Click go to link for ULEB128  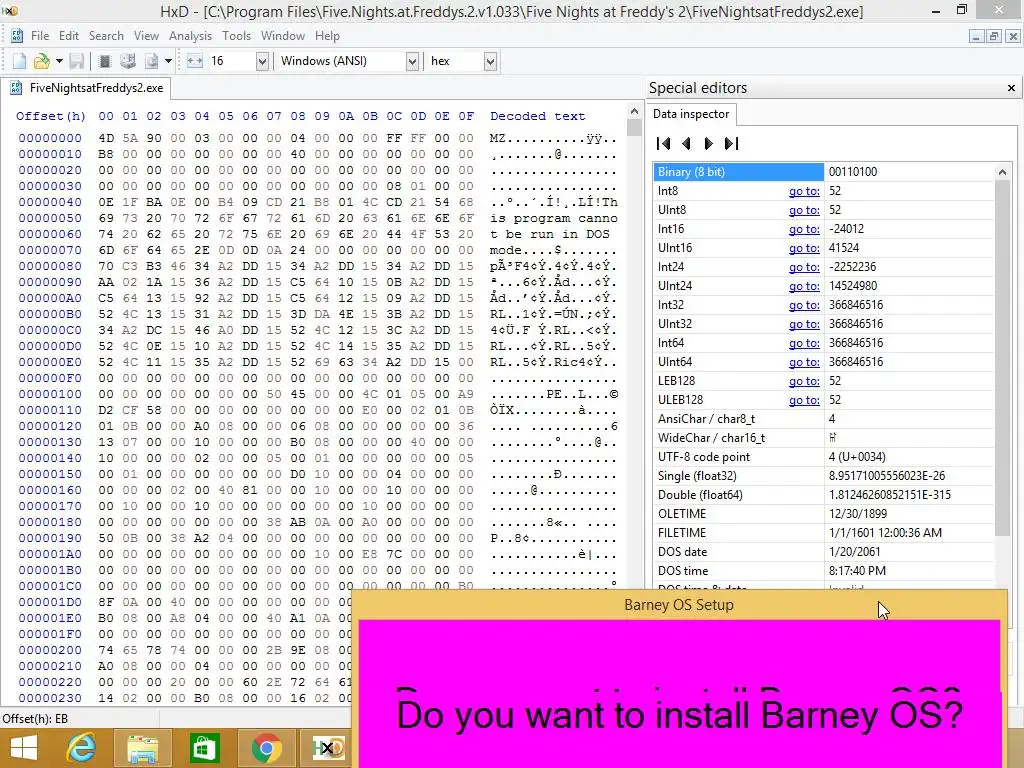pyautogui.click(x=804, y=399)
